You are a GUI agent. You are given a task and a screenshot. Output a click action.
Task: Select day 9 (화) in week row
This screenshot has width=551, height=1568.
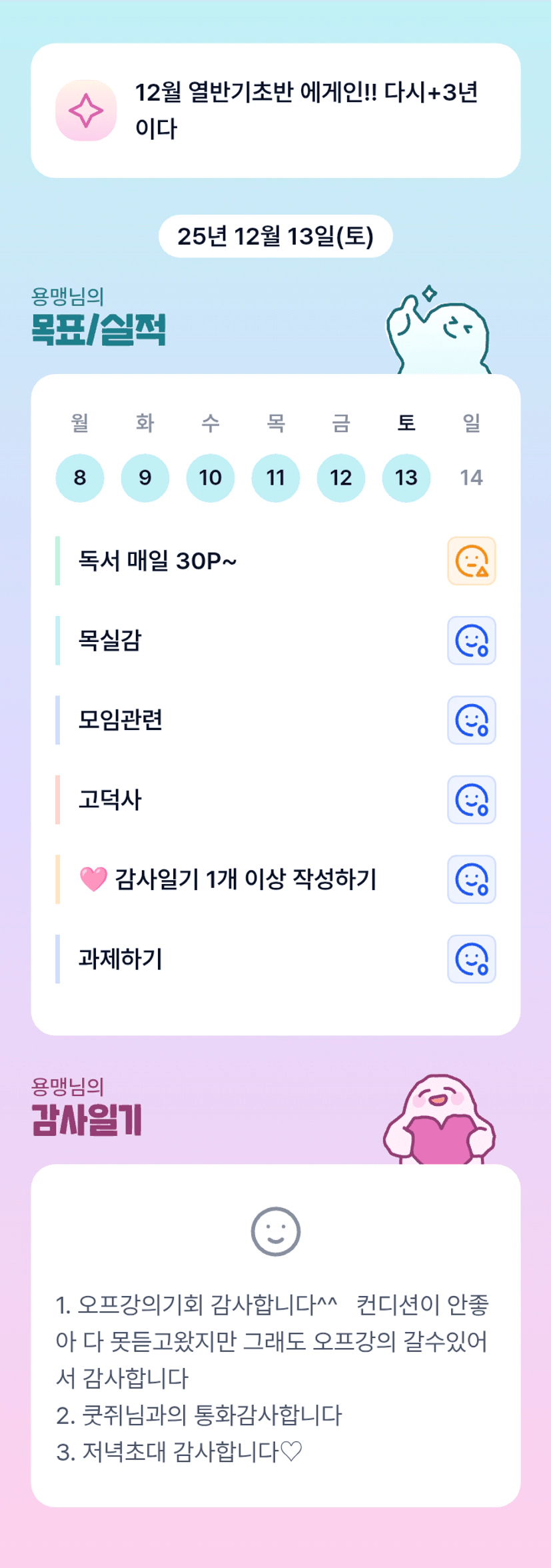145,477
